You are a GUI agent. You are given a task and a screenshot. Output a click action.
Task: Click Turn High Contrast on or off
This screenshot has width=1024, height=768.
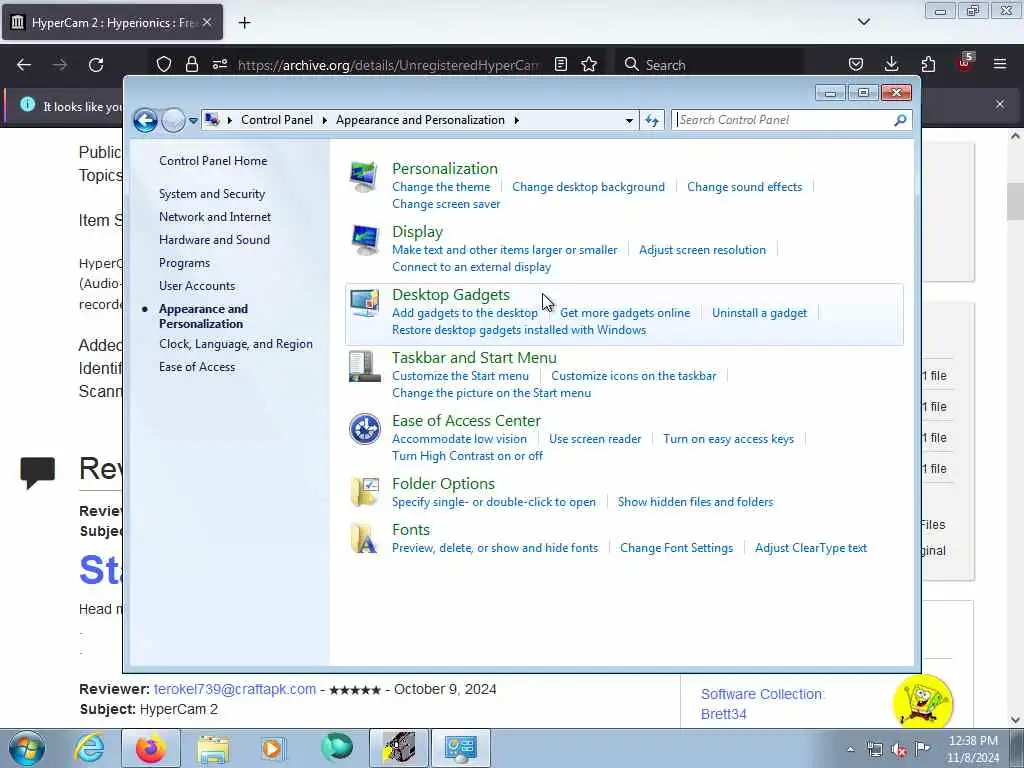pos(467,456)
